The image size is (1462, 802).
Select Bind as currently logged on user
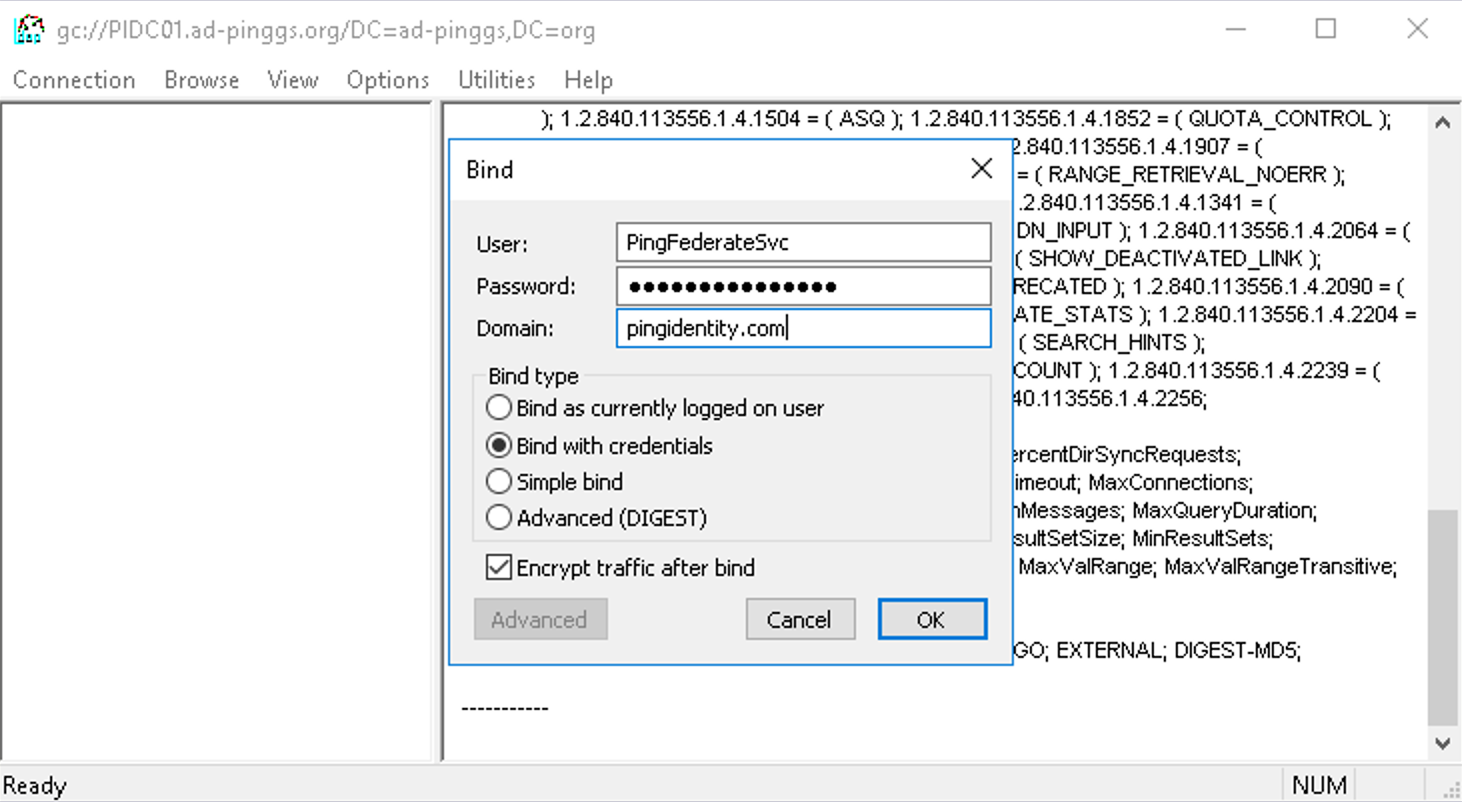[x=499, y=408]
